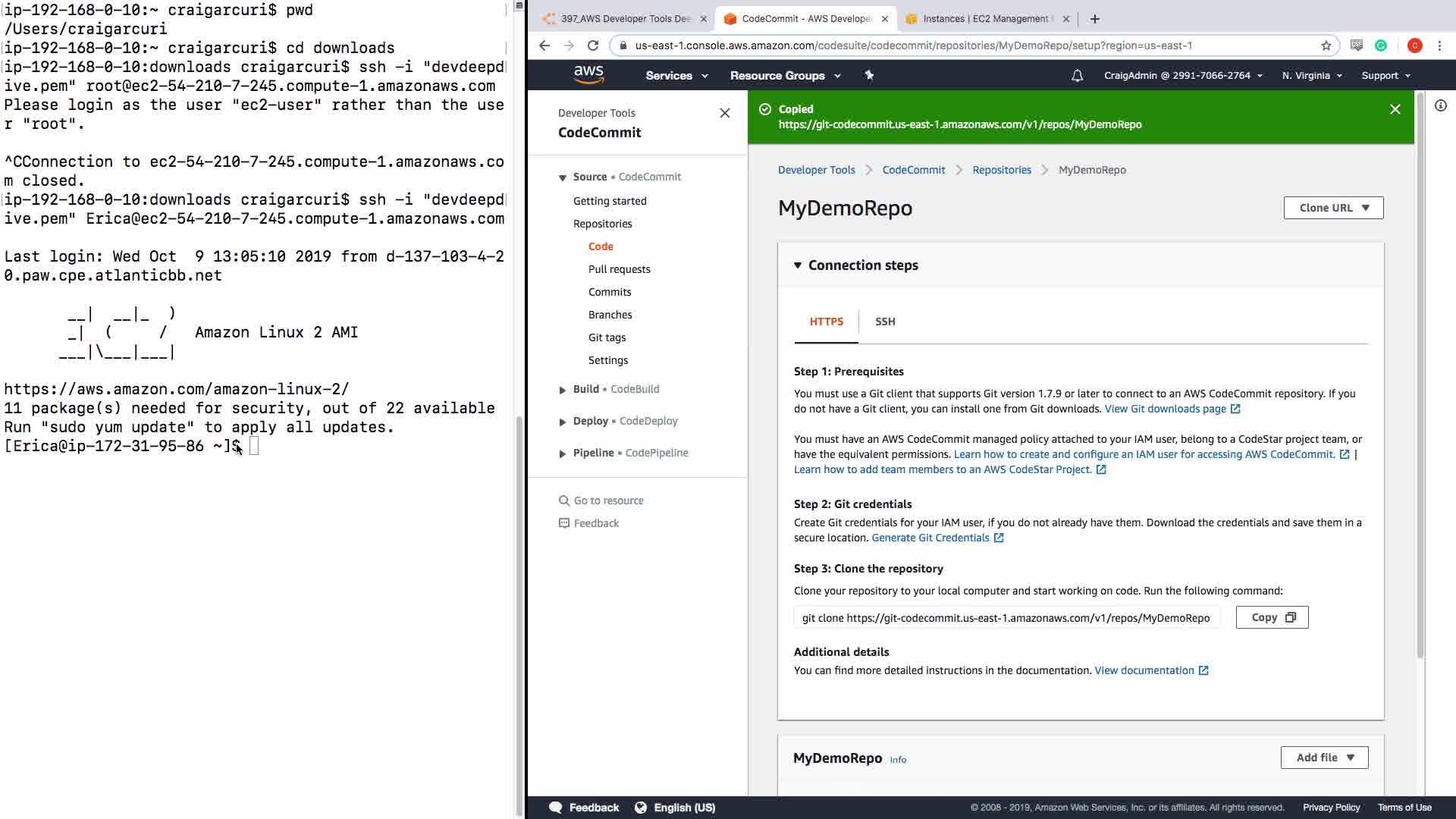Dismiss the green Copied notification banner

1395,109
